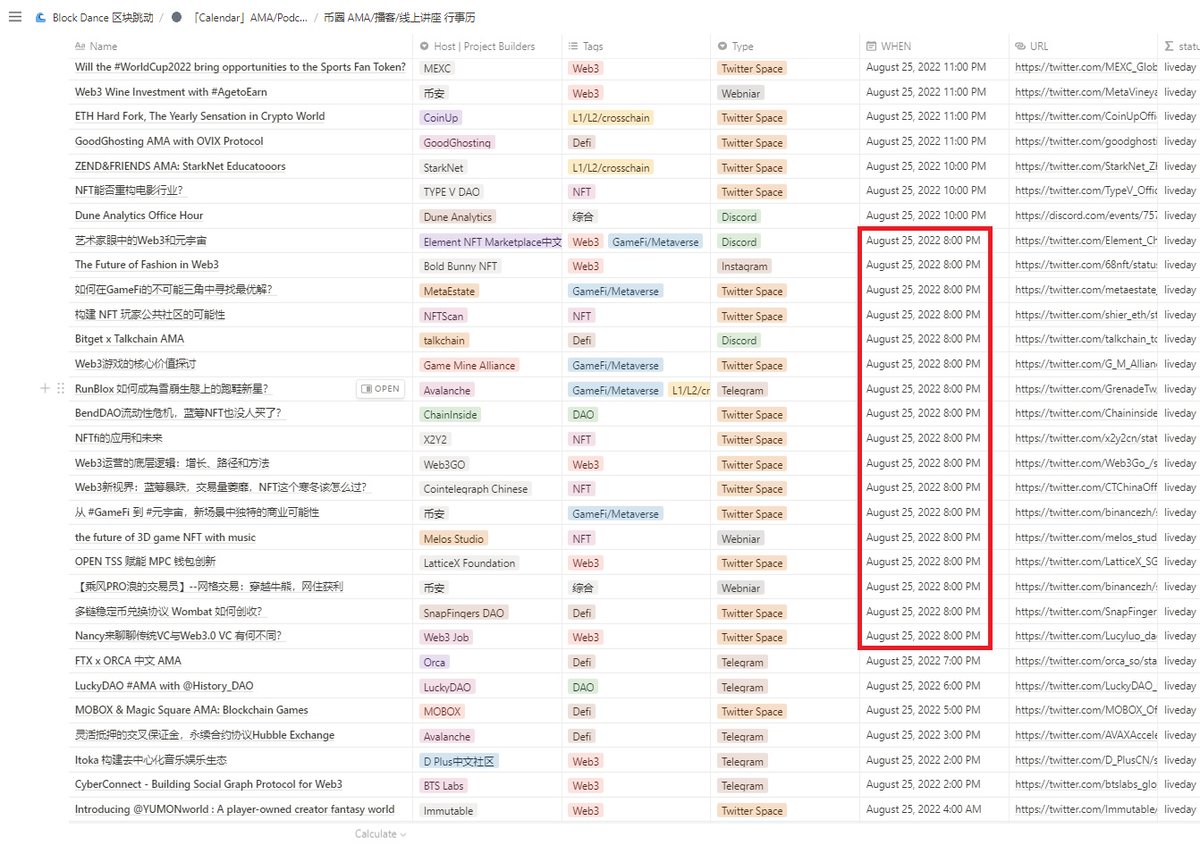Select 'Dune Analytics Office Hour' title

(139, 215)
